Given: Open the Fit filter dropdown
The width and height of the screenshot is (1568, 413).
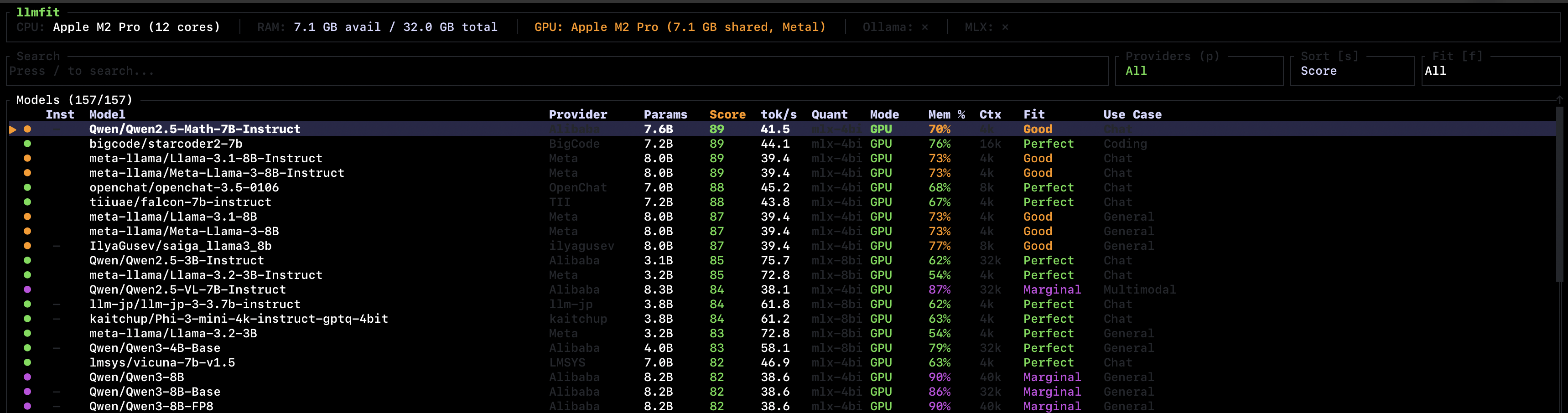Looking at the screenshot, I should (x=1491, y=71).
